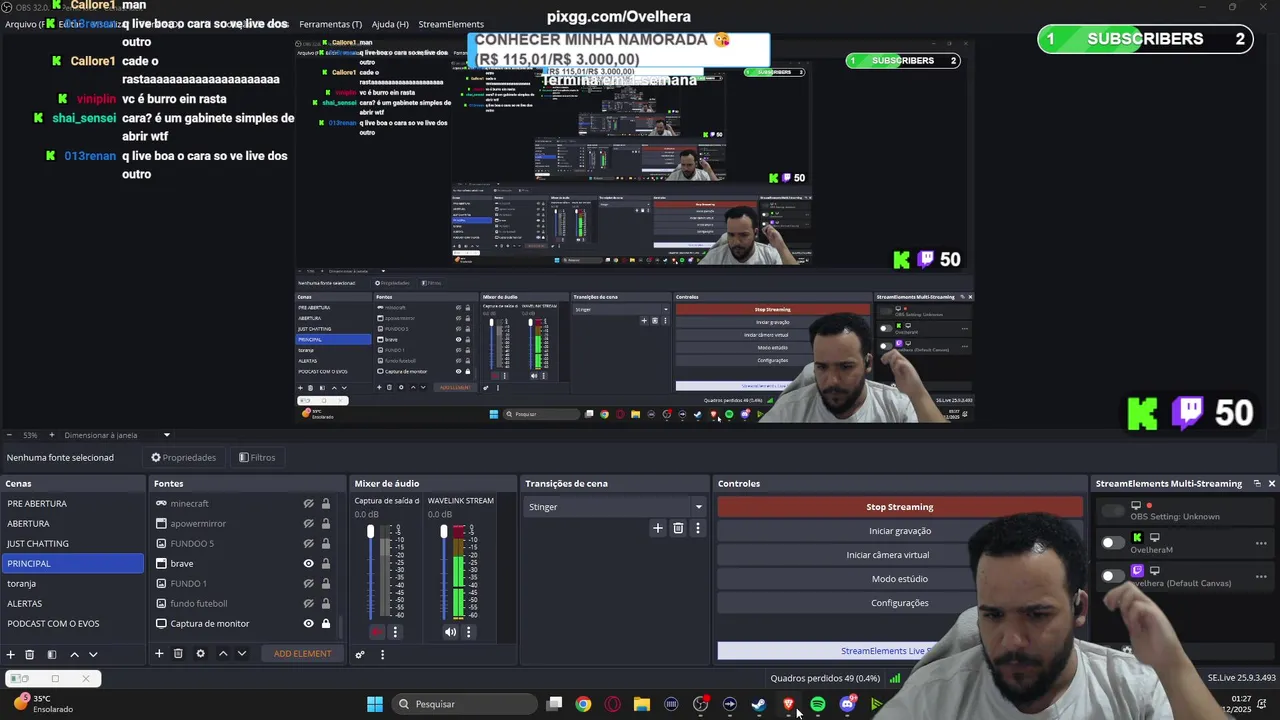This screenshot has width=1280, height=720.
Task: Select the PODCAST COM O EVOS scene
Action: (73, 623)
